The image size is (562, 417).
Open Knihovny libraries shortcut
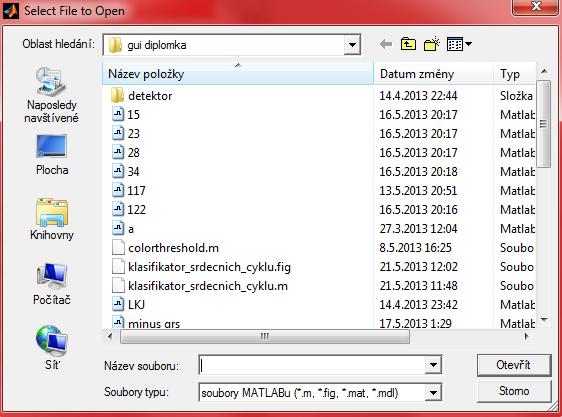coord(52,219)
